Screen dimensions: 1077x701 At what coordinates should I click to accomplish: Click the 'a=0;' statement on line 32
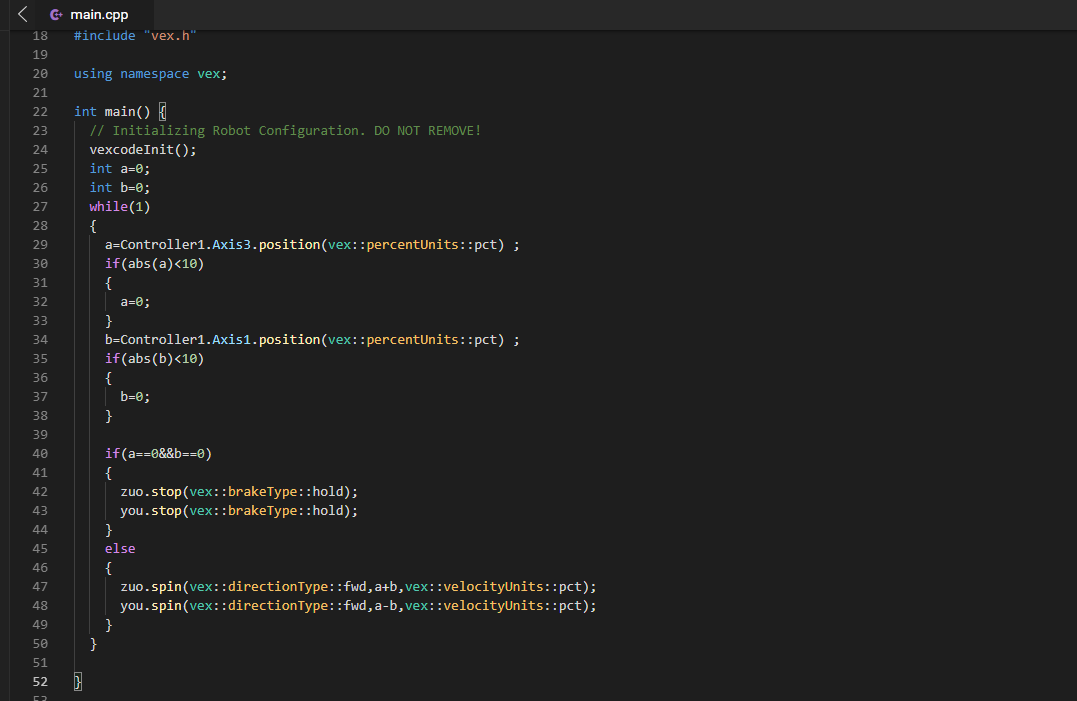[135, 301]
